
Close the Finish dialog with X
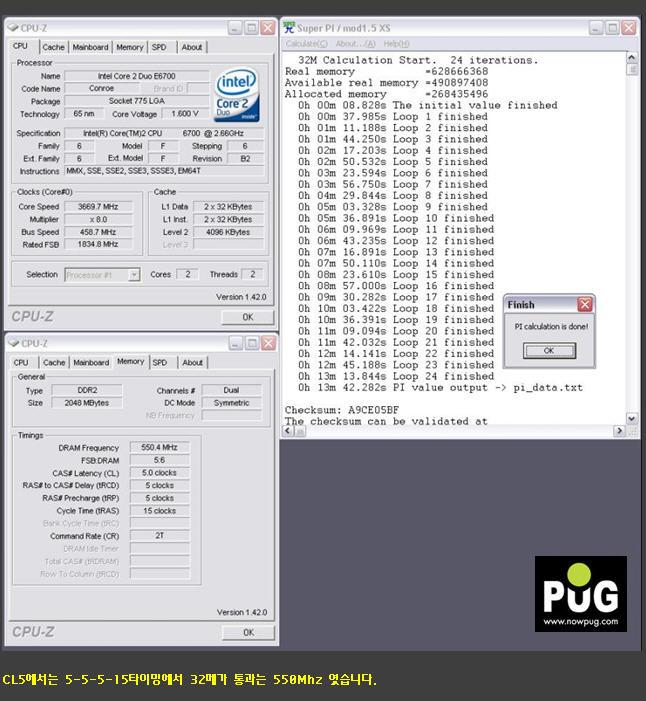pyautogui.click(x=585, y=304)
